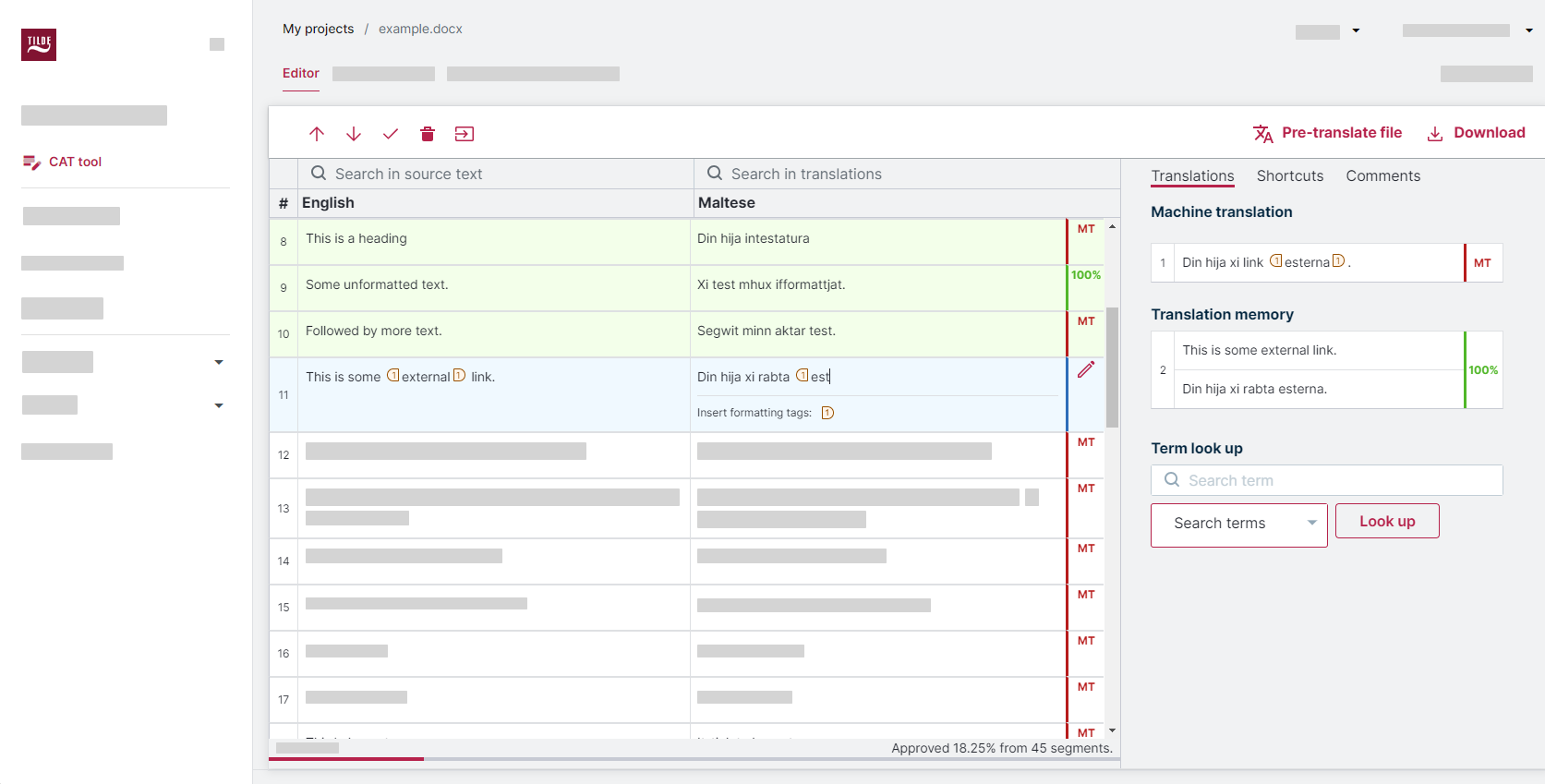Click the Maltese column header
Image resolution: width=1545 pixels, height=784 pixels.
(727, 203)
